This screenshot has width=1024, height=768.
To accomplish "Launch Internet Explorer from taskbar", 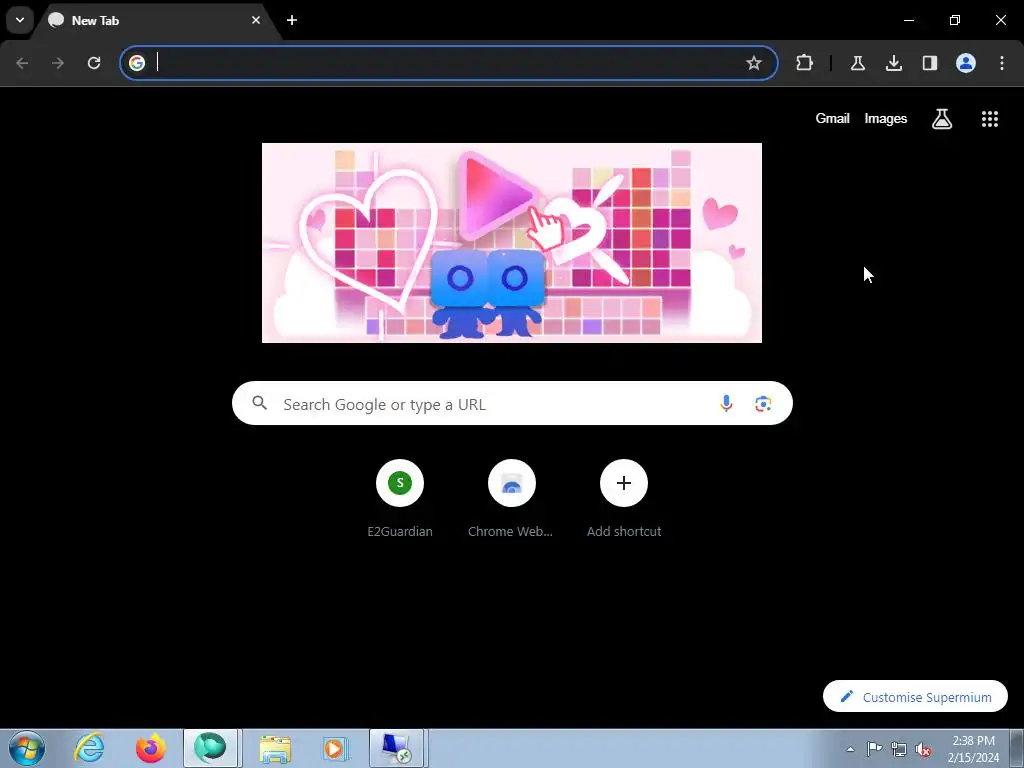I will click(89, 748).
